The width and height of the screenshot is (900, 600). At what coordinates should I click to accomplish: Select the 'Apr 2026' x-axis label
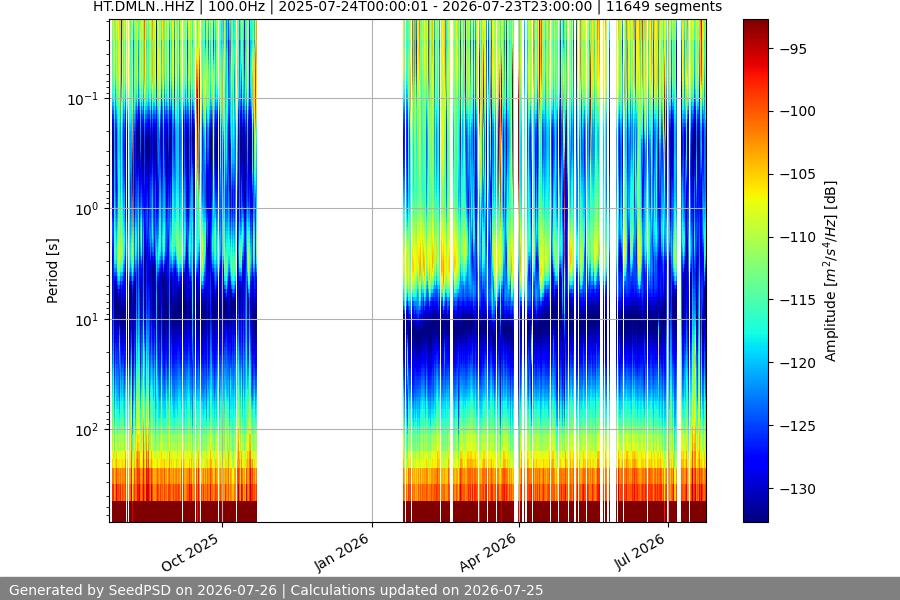(x=488, y=552)
